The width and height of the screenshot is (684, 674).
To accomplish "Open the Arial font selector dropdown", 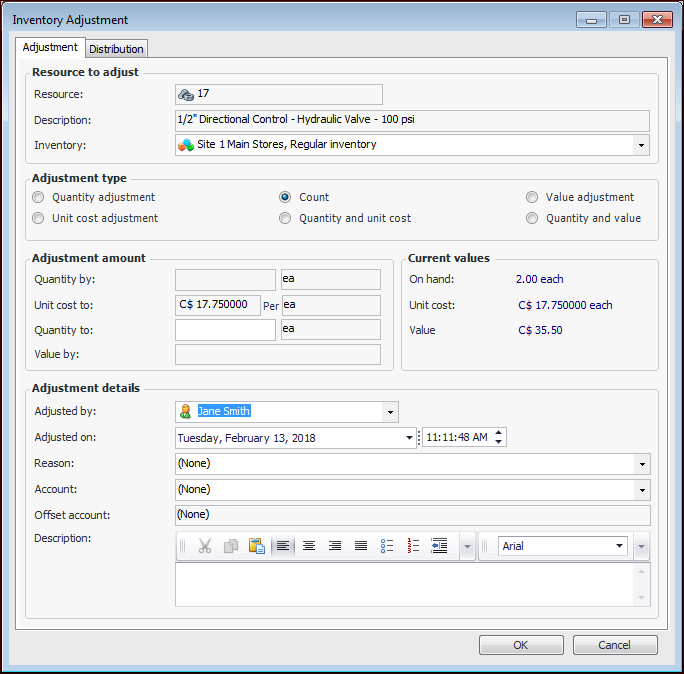I will point(619,546).
